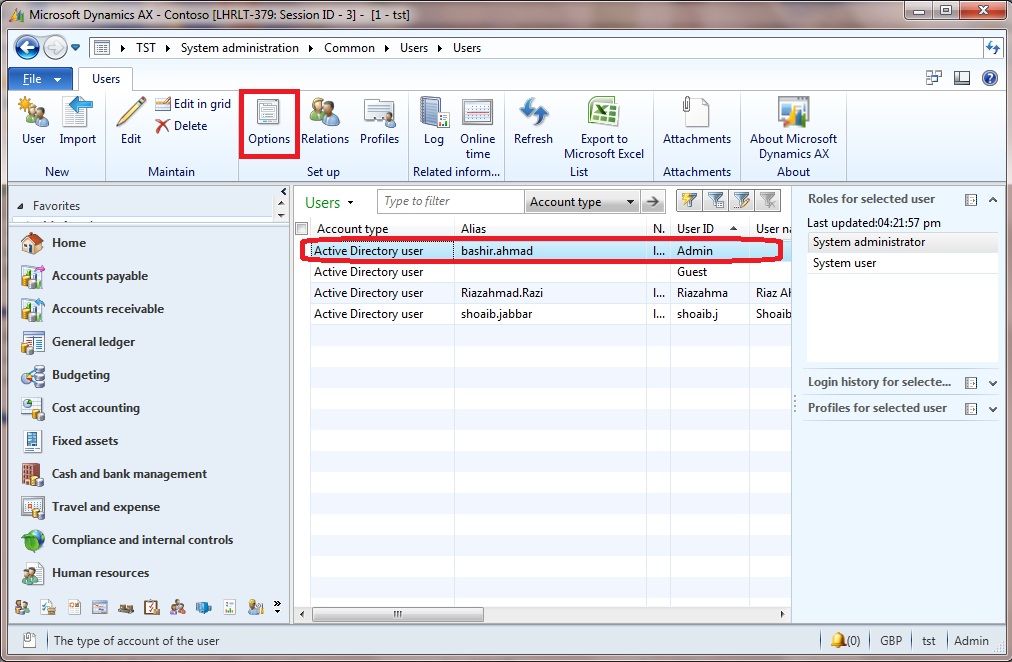Select the System administrator role

pos(902,242)
